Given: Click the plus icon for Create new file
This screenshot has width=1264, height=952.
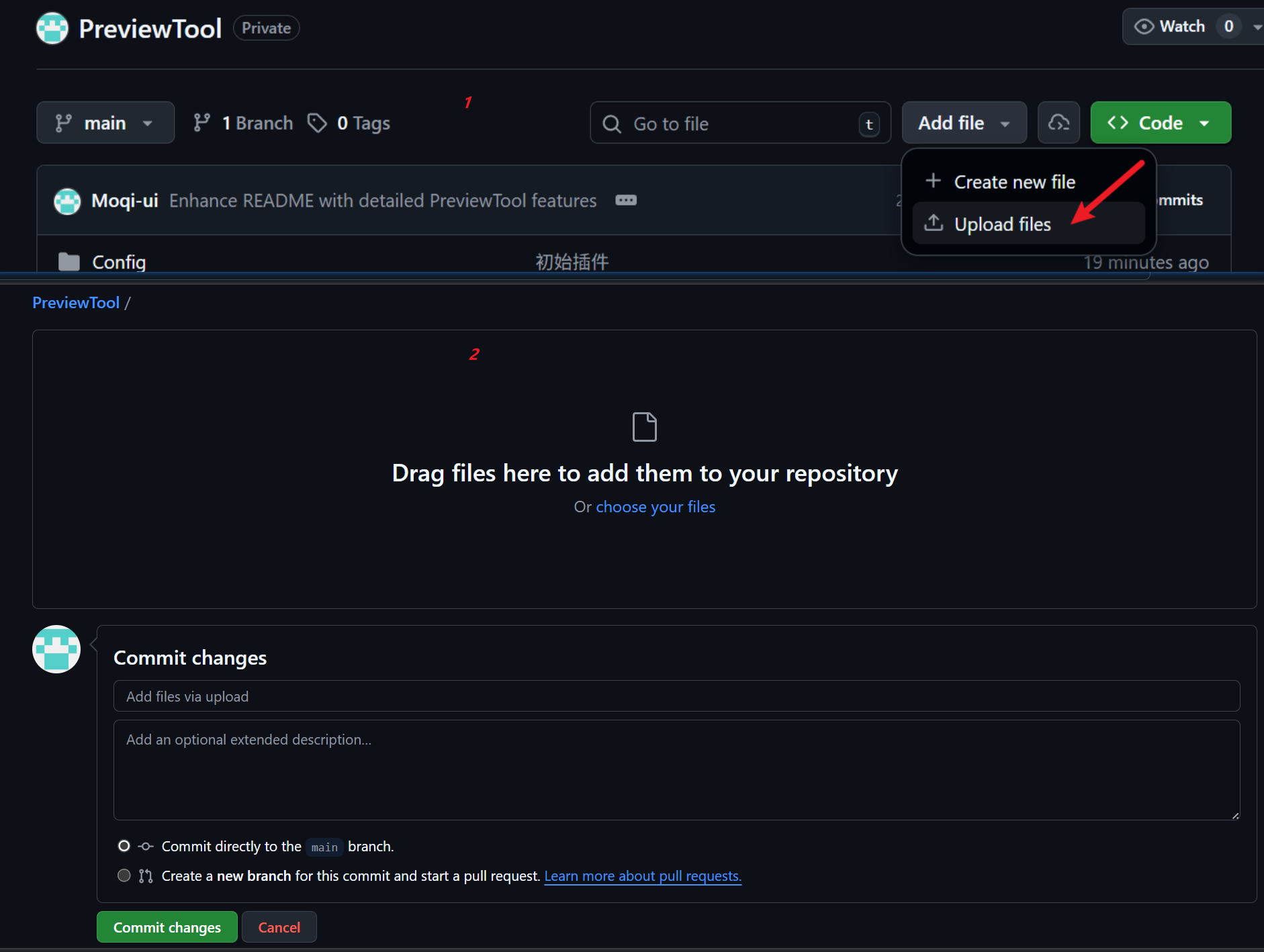Looking at the screenshot, I should (933, 181).
